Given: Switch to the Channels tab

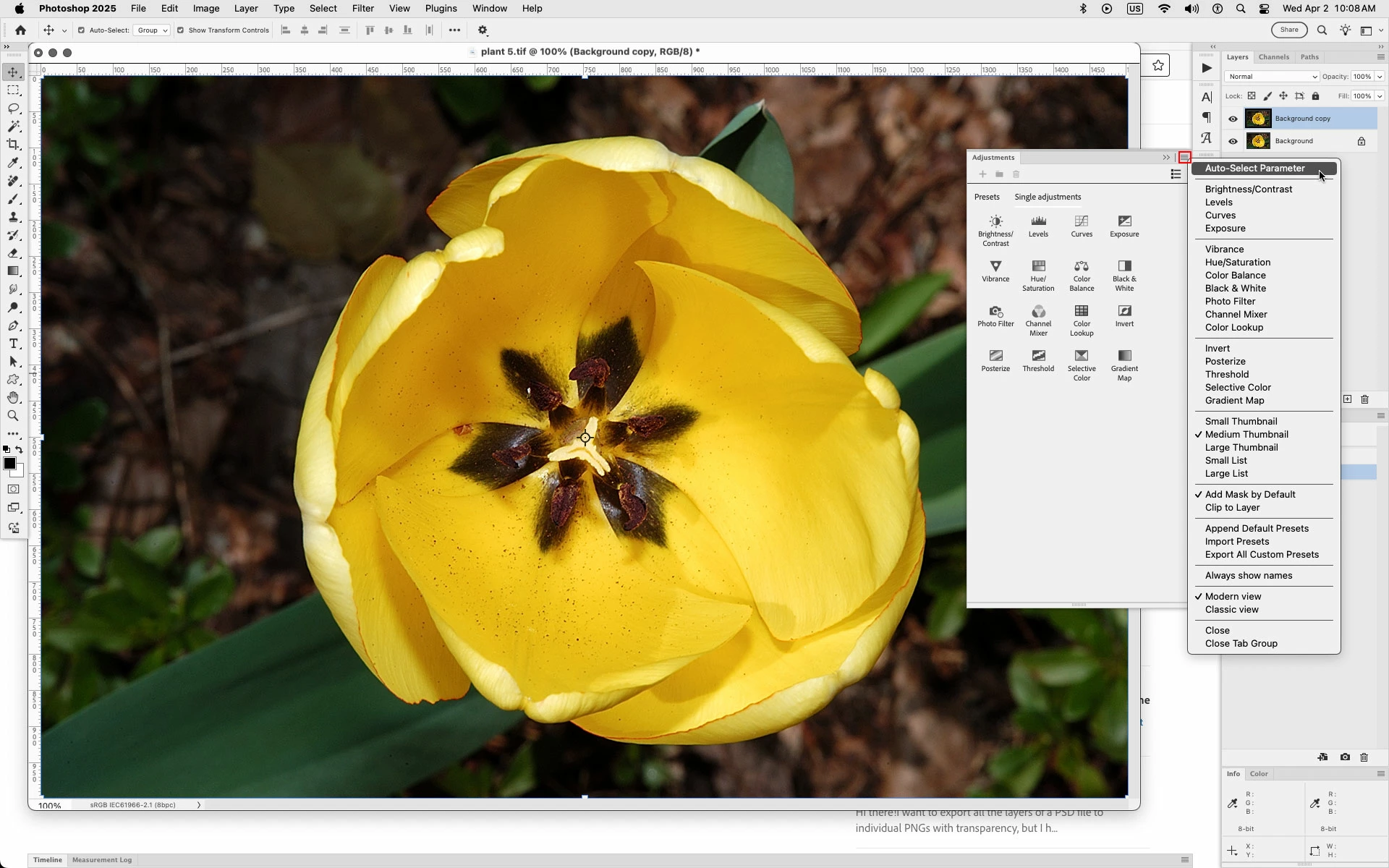Looking at the screenshot, I should click(1273, 57).
